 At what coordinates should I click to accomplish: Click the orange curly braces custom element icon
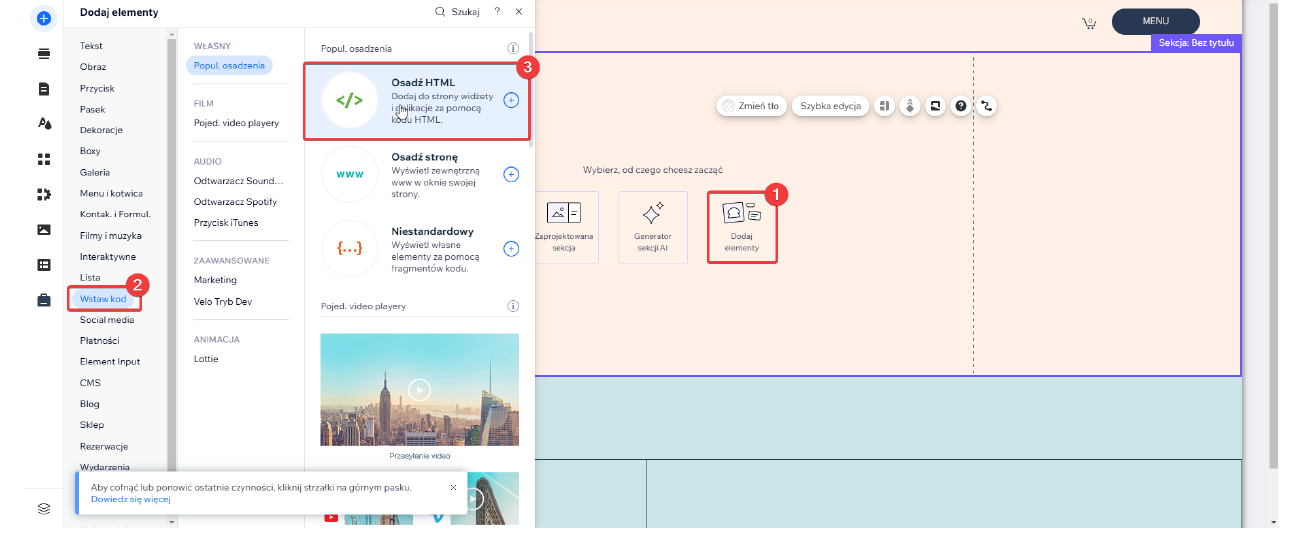click(x=350, y=248)
